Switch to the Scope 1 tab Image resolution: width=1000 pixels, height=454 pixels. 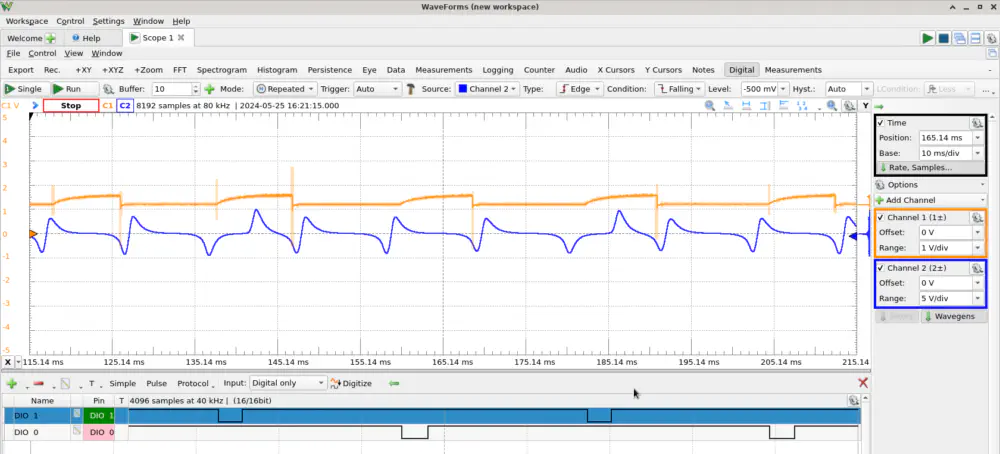tap(159, 38)
